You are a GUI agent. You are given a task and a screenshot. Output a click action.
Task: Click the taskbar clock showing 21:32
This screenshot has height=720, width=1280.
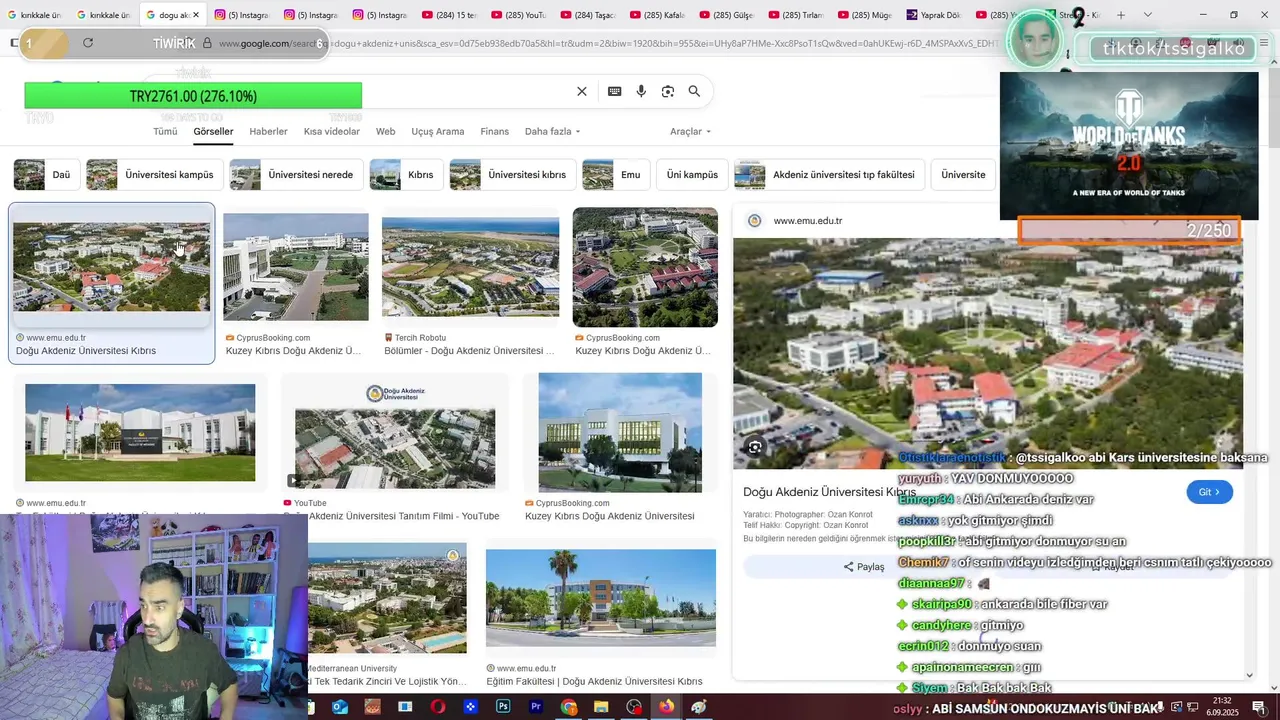[x=1222, y=707]
